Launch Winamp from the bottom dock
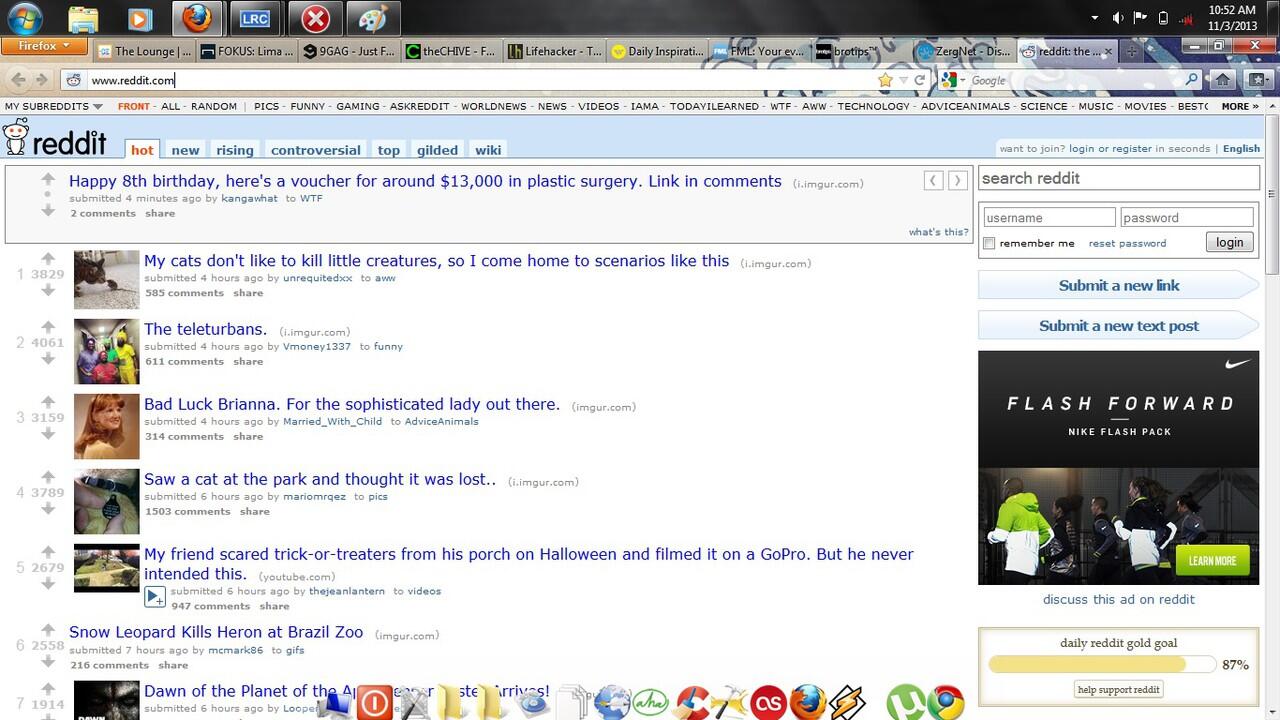Image resolution: width=1280 pixels, height=720 pixels. coord(848,702)
